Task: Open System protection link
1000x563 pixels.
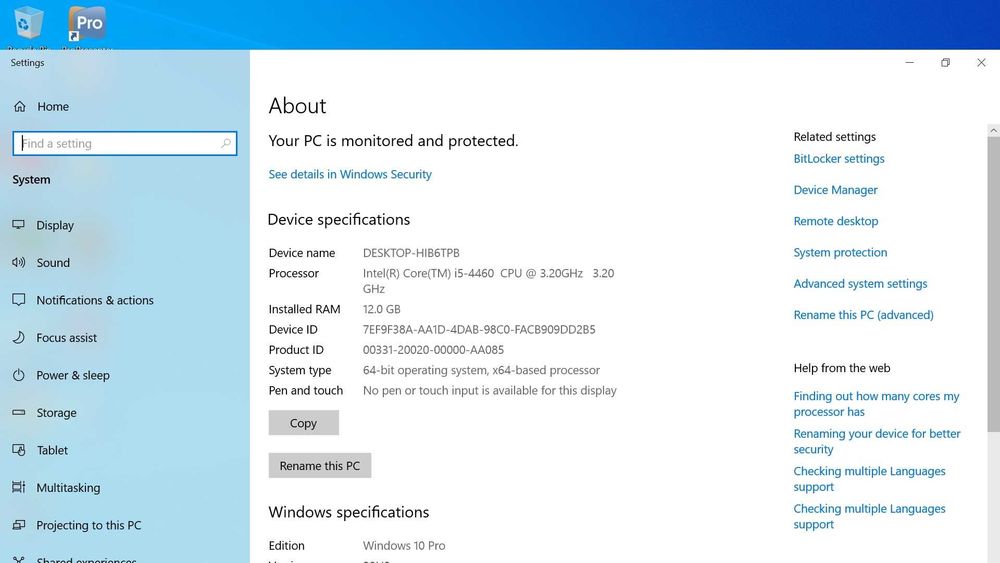Action: (840, 252)
